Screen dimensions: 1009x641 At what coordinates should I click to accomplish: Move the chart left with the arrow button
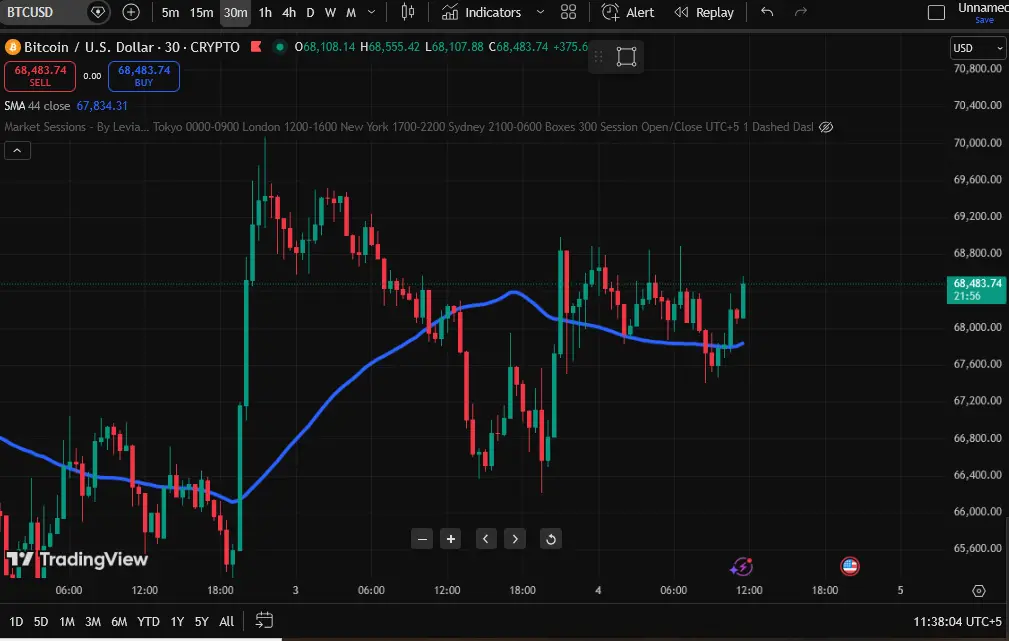486,539
